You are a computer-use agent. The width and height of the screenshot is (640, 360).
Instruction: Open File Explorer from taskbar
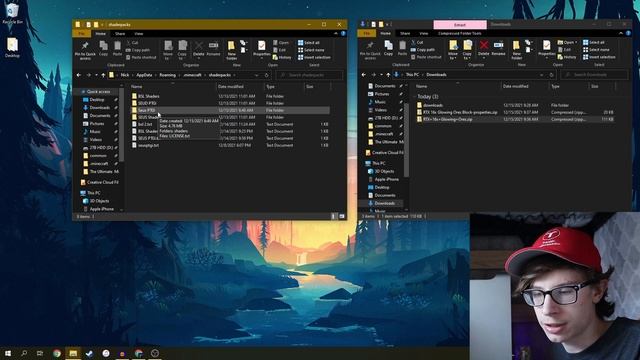click(x=73, y=353)
